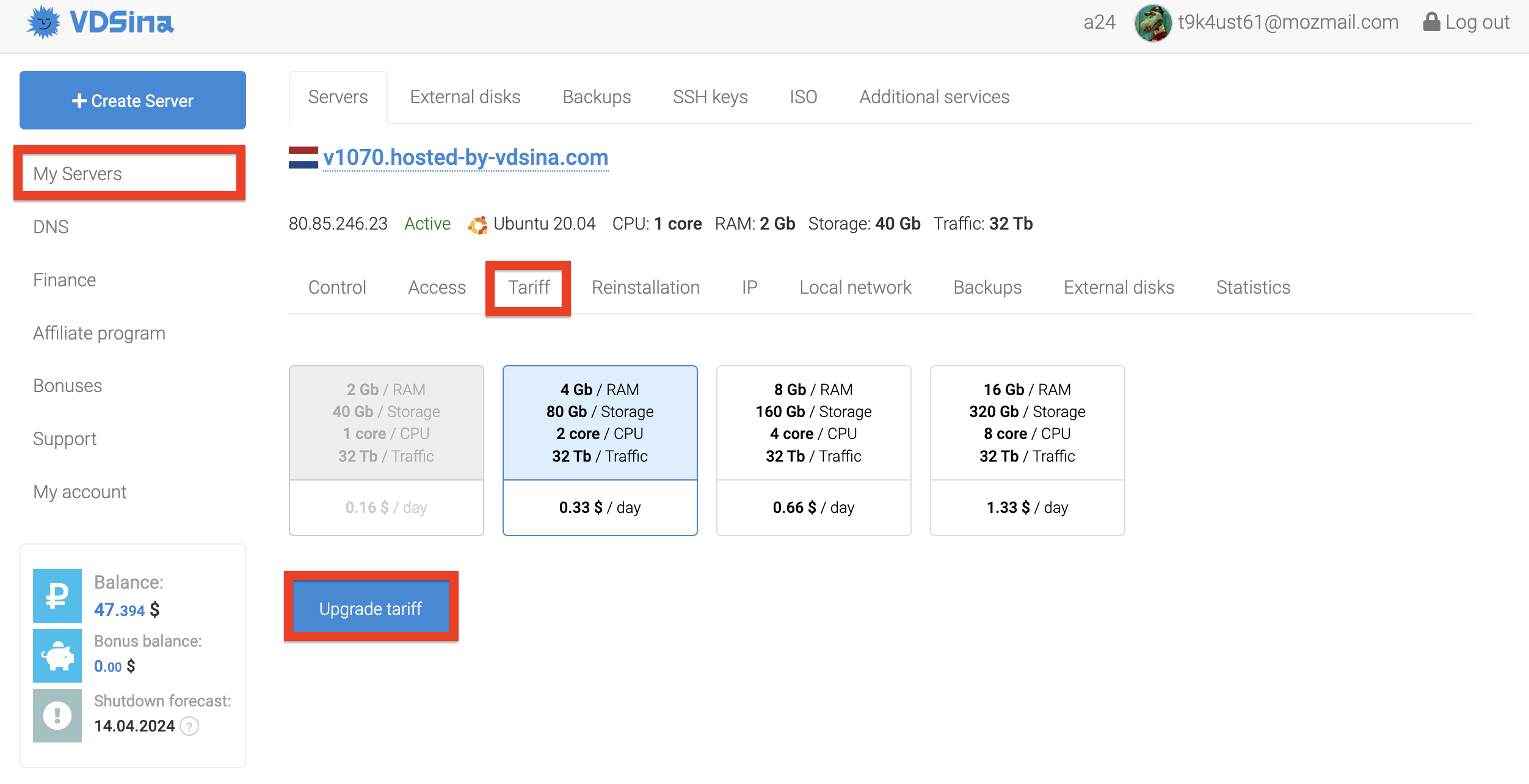1529x784 pixels.
Task: Click the VDSina logo
Action: point(100,23)
